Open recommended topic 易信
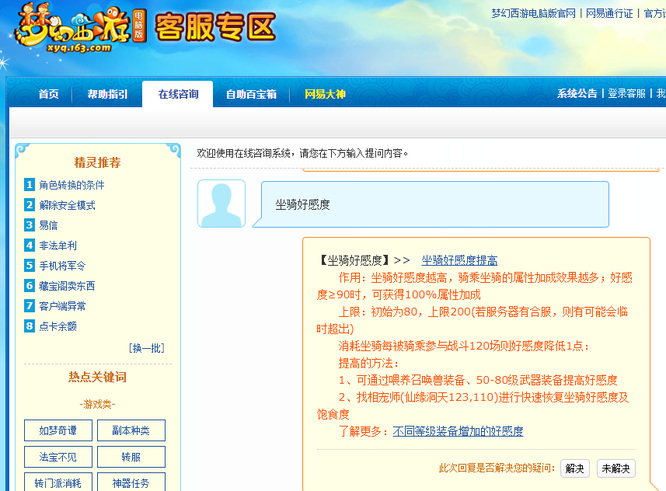 [x=48, y=225]
